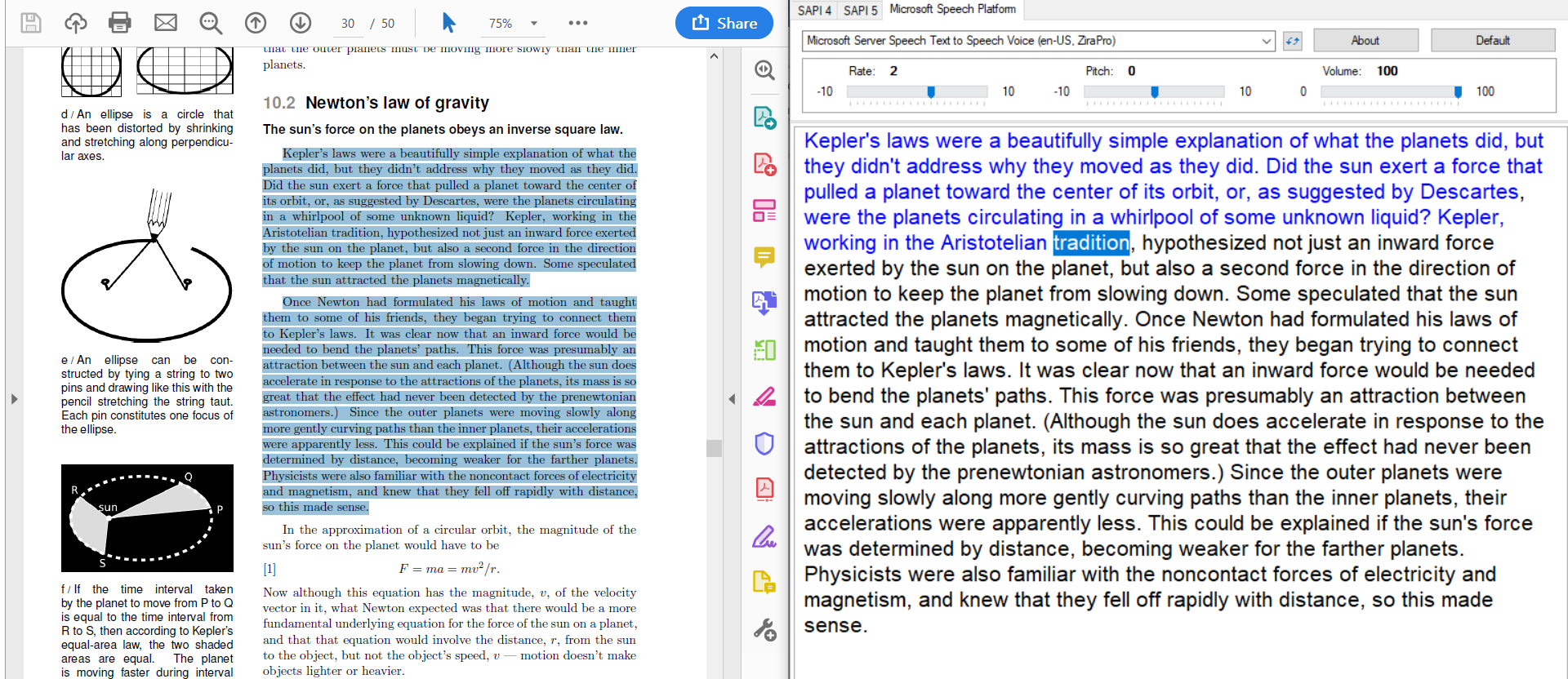Activate the selection arrow cursor tool
The height and width of the screenshot is (679, 1568).
click(x=448, y=23)
